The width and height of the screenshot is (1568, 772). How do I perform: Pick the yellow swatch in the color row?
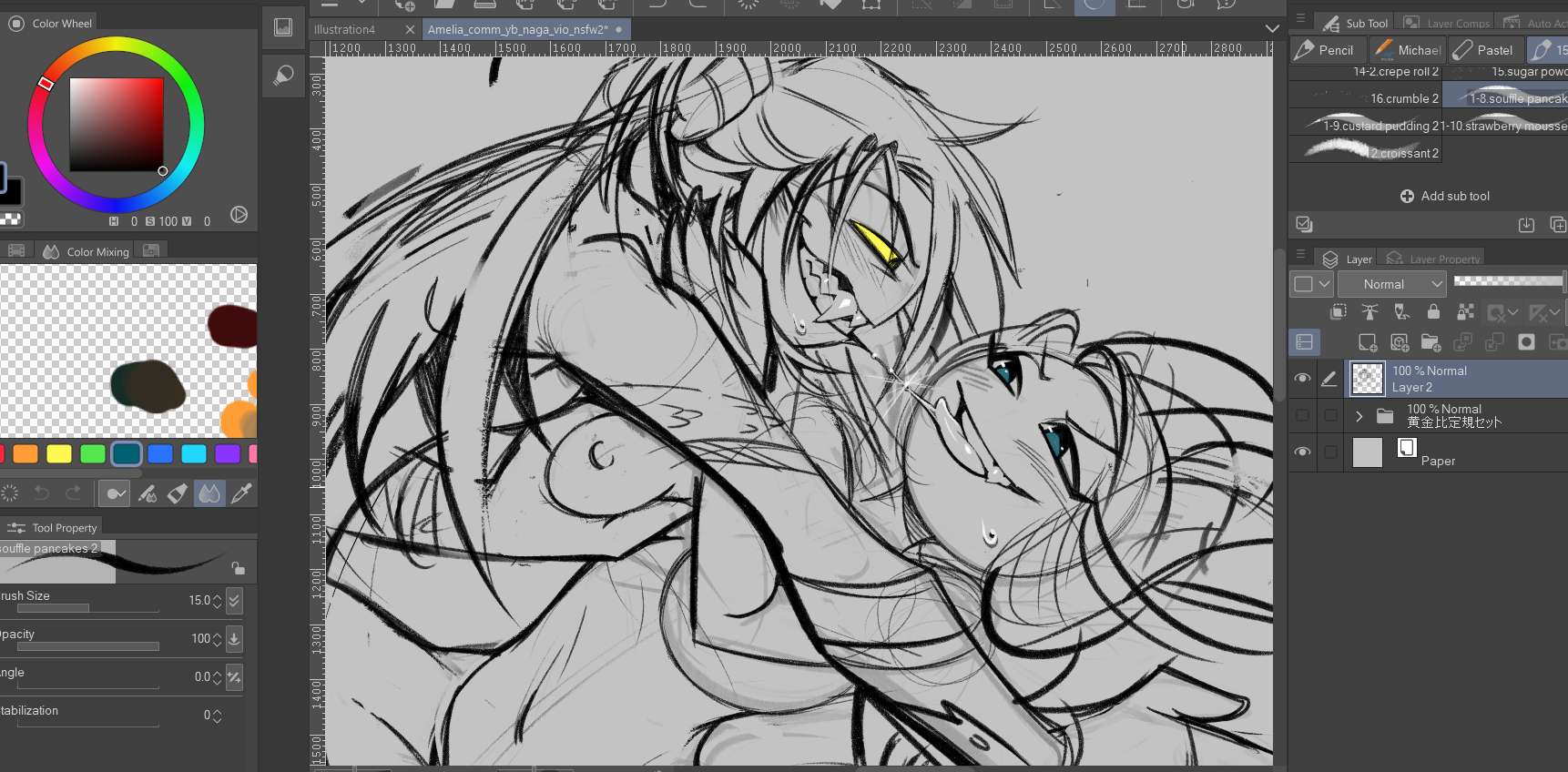[x=59, y=453]
